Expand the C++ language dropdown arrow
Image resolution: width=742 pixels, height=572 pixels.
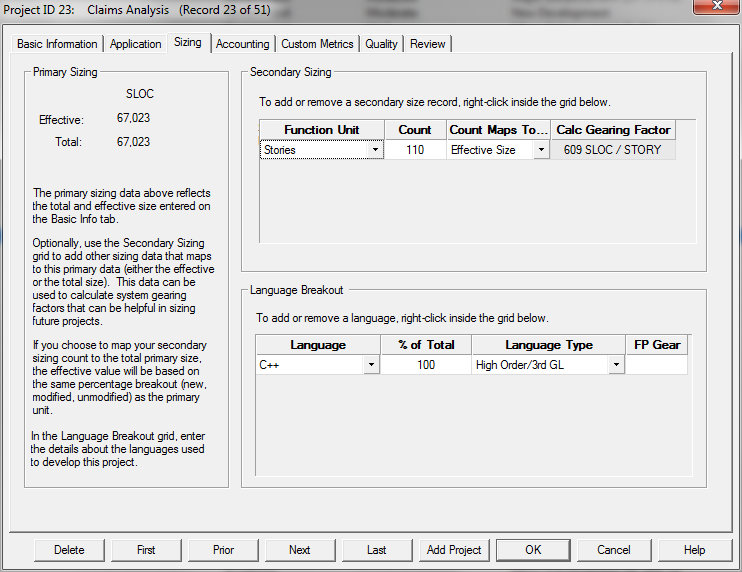371,365
